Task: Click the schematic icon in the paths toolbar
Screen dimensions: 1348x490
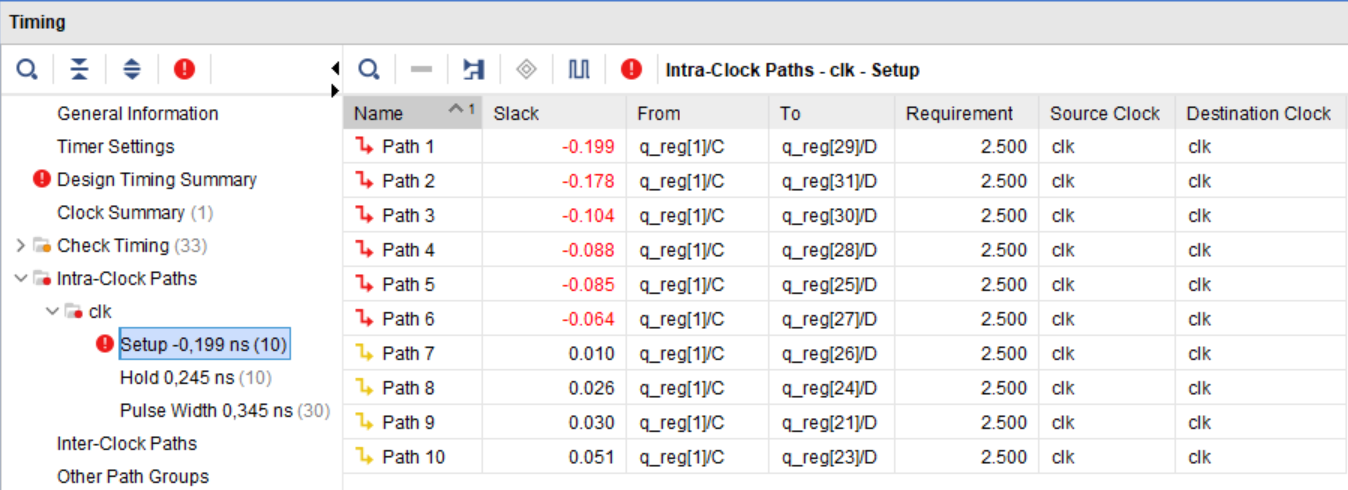Action: point(473,69)
